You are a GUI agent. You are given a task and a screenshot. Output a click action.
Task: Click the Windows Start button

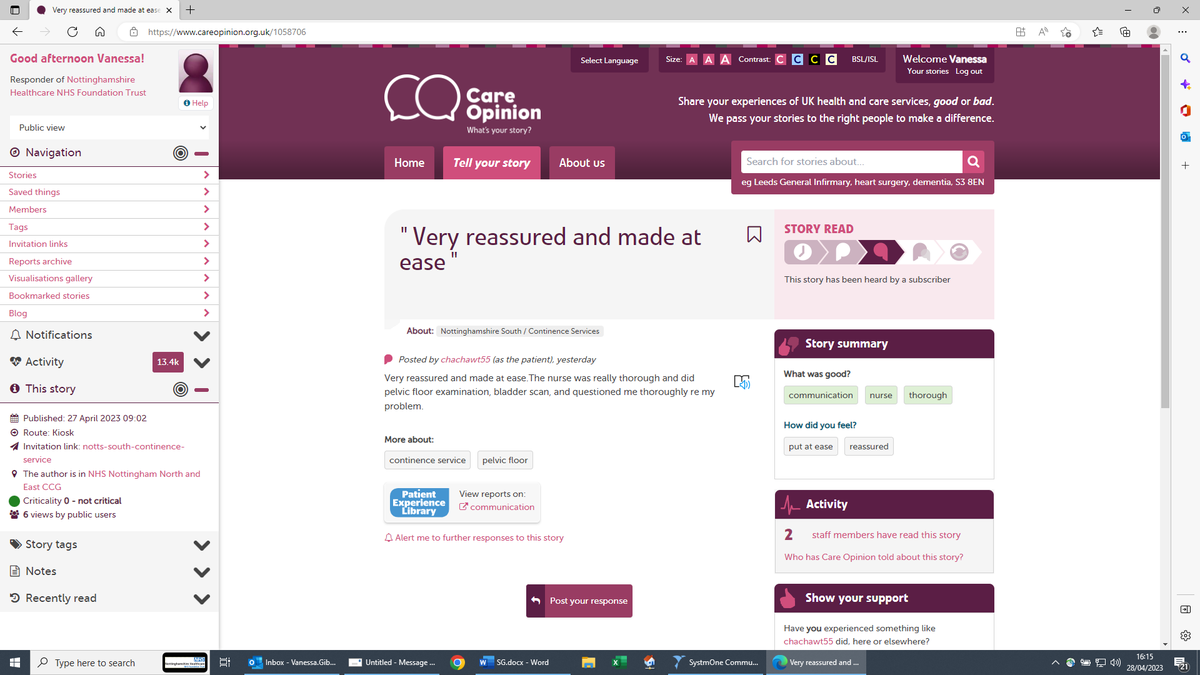pyautogui.click(x=15, y=662)
